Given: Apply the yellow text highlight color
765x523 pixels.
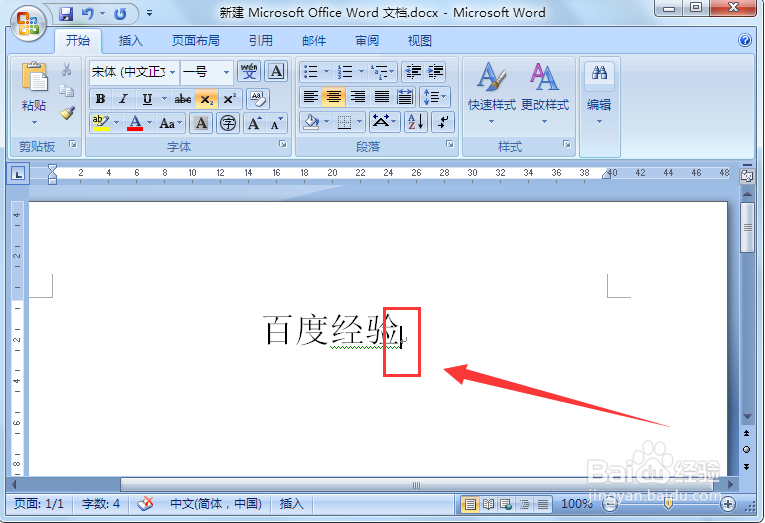Looking at the screenshot, I should (x=101, y=123).
